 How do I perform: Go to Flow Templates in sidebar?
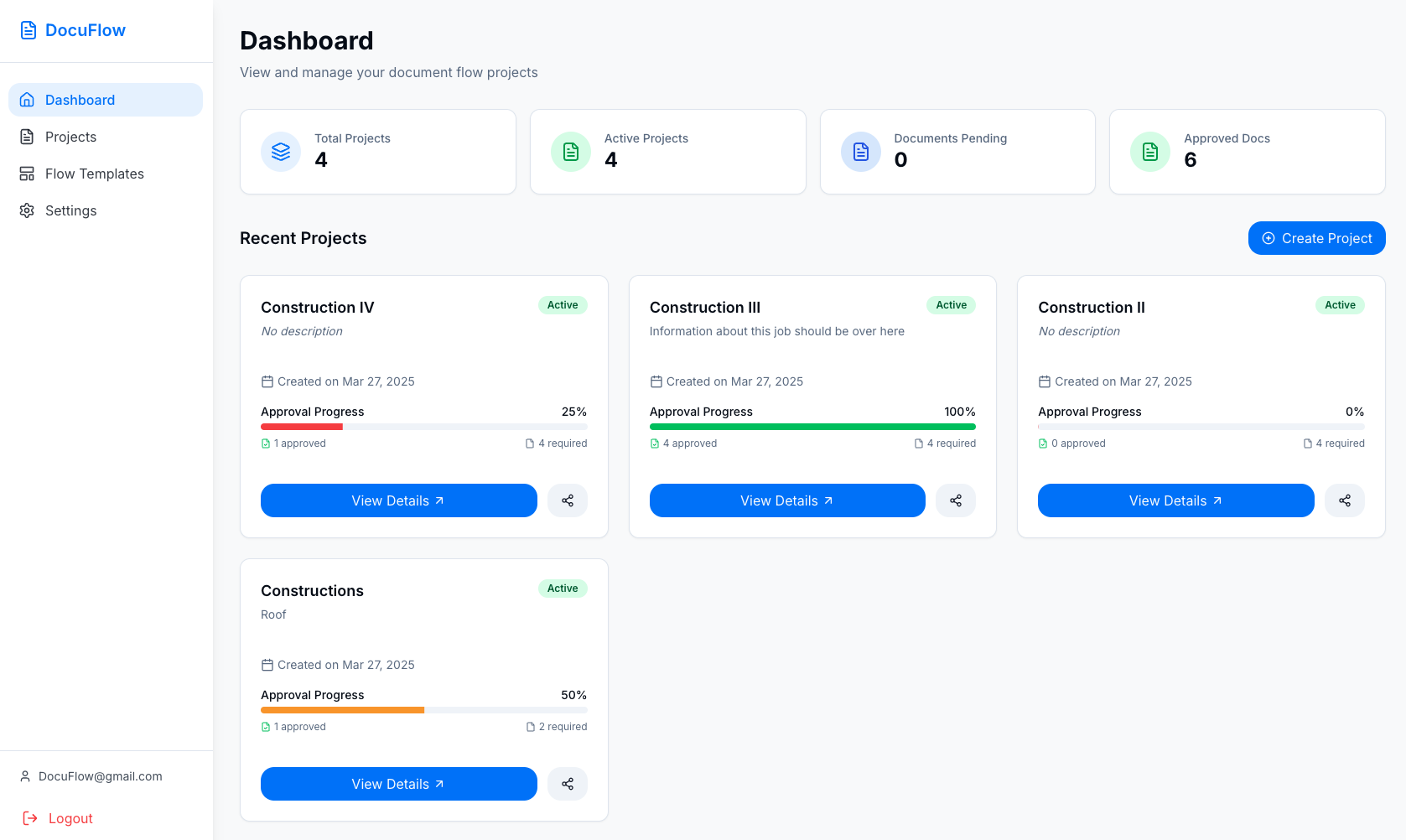(x=94, y=174)
